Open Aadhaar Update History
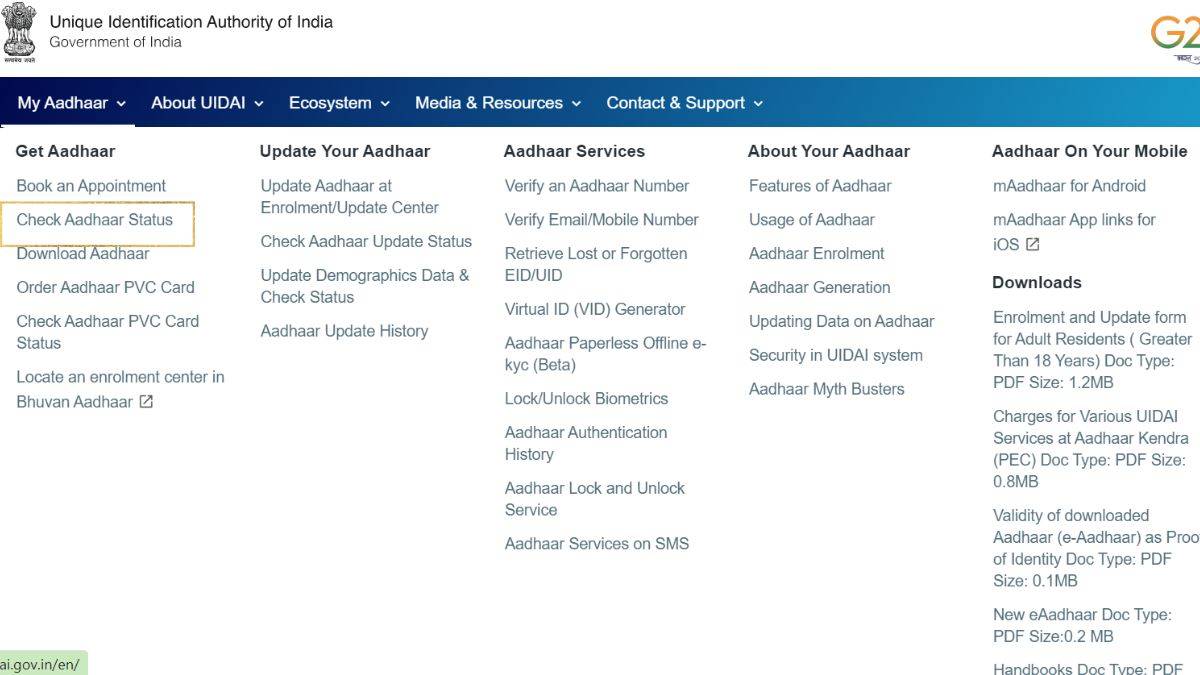The width and height of the screenshot is (1200, 675). pyautogui.click(x=344, y=331)
